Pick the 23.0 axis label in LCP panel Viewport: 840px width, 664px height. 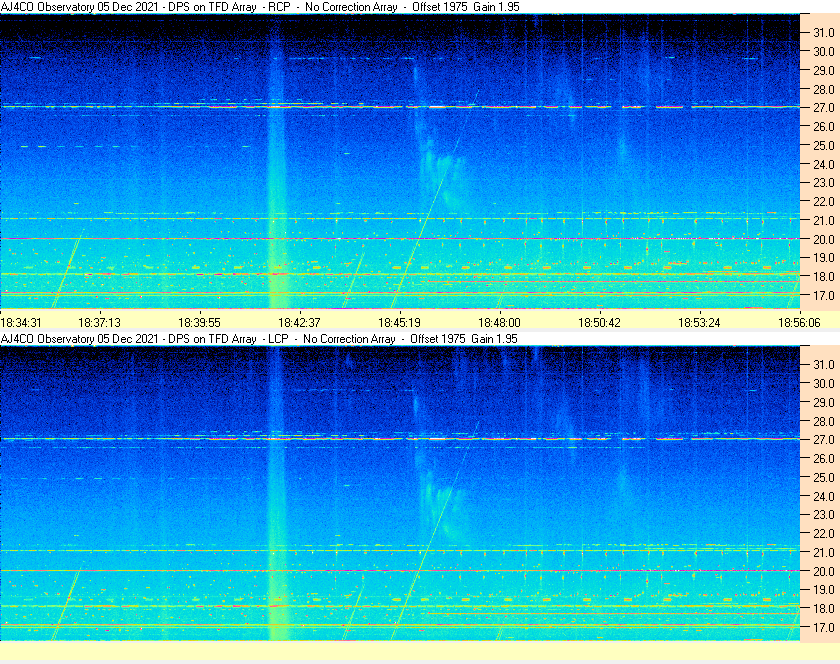[x=824, y=515]
